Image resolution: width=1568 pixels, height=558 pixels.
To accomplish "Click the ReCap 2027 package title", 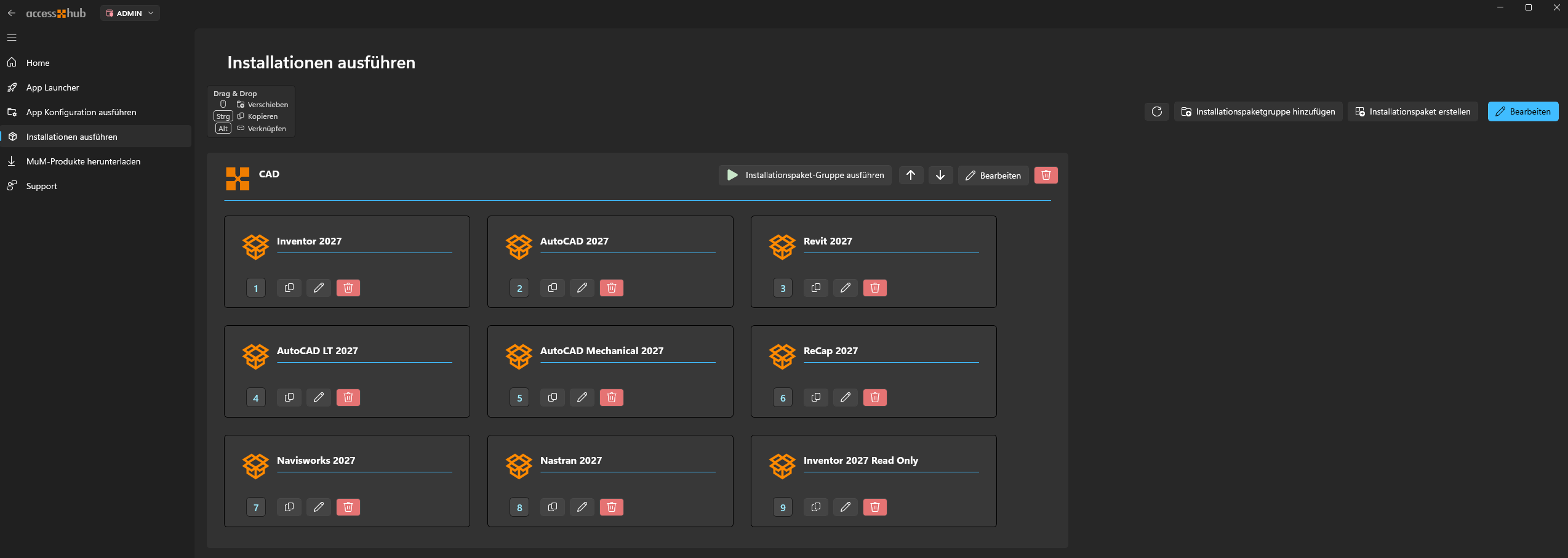I will click(x=831, y=351).
